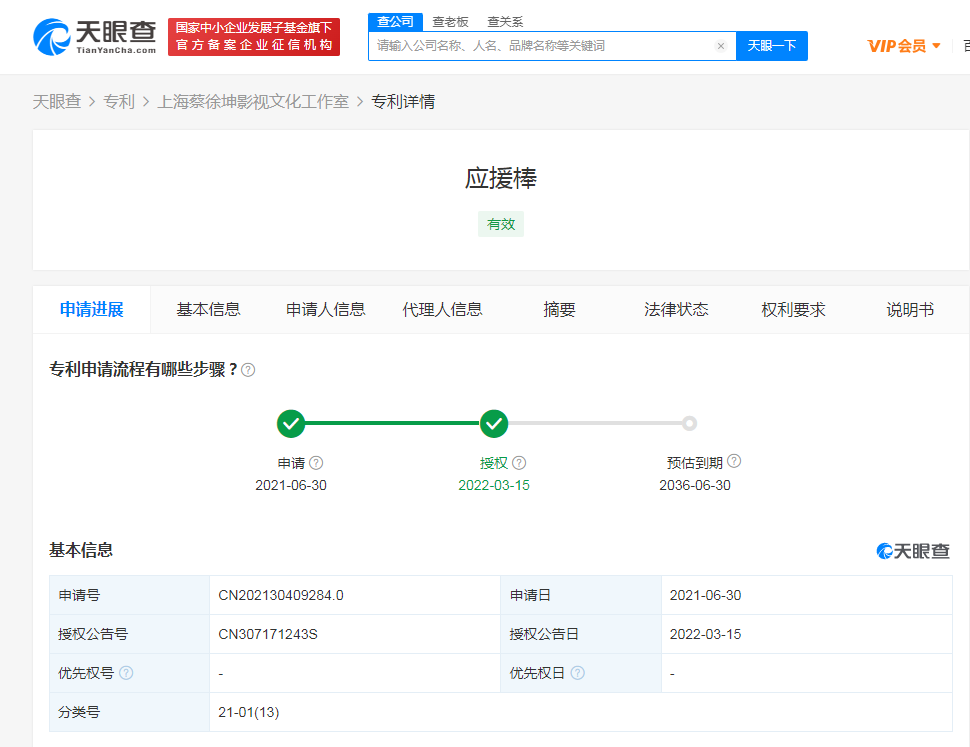Click the patent title 应援棒
970x747 pixels.
(501, 178)
